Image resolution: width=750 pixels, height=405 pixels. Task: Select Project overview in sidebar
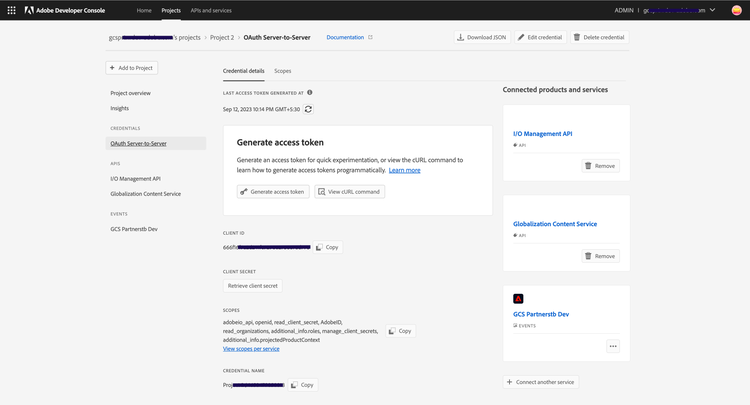(x=131, y=93)
